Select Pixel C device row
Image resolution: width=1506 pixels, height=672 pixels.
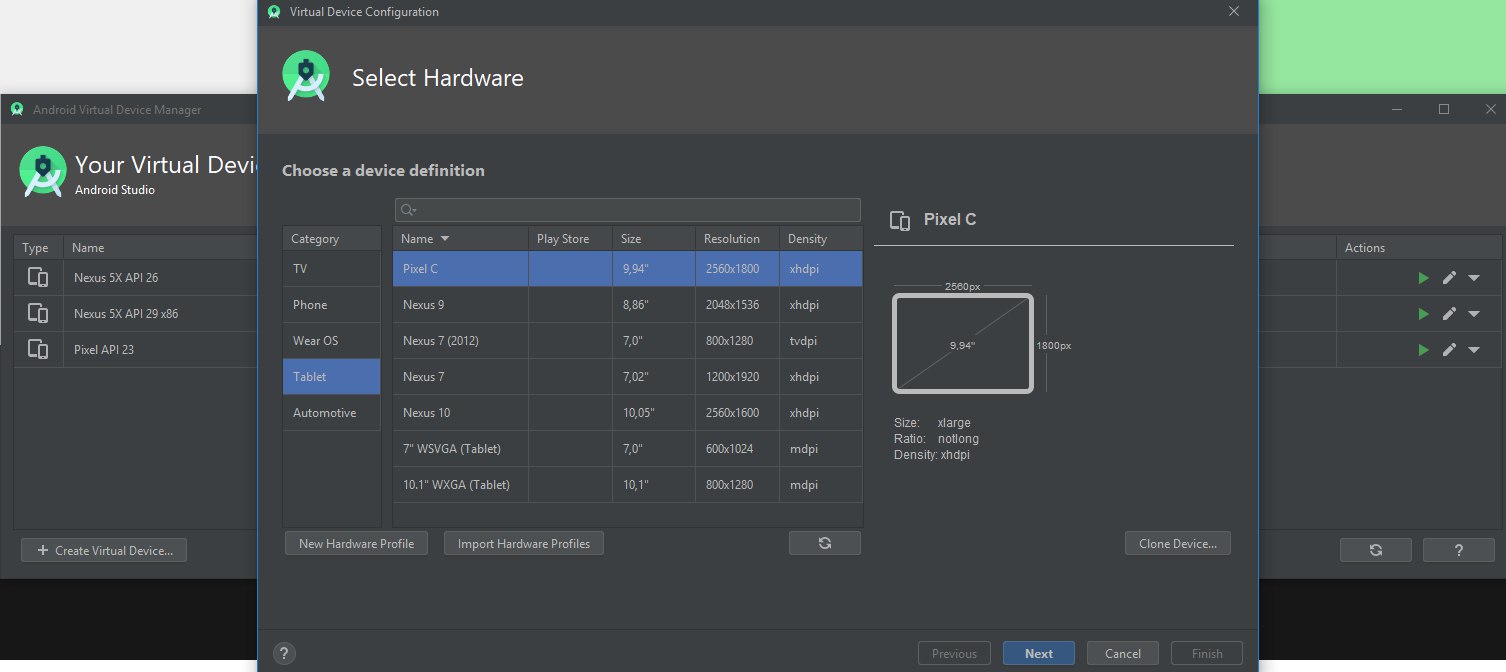pyautogui.click(x=628, y=269)
